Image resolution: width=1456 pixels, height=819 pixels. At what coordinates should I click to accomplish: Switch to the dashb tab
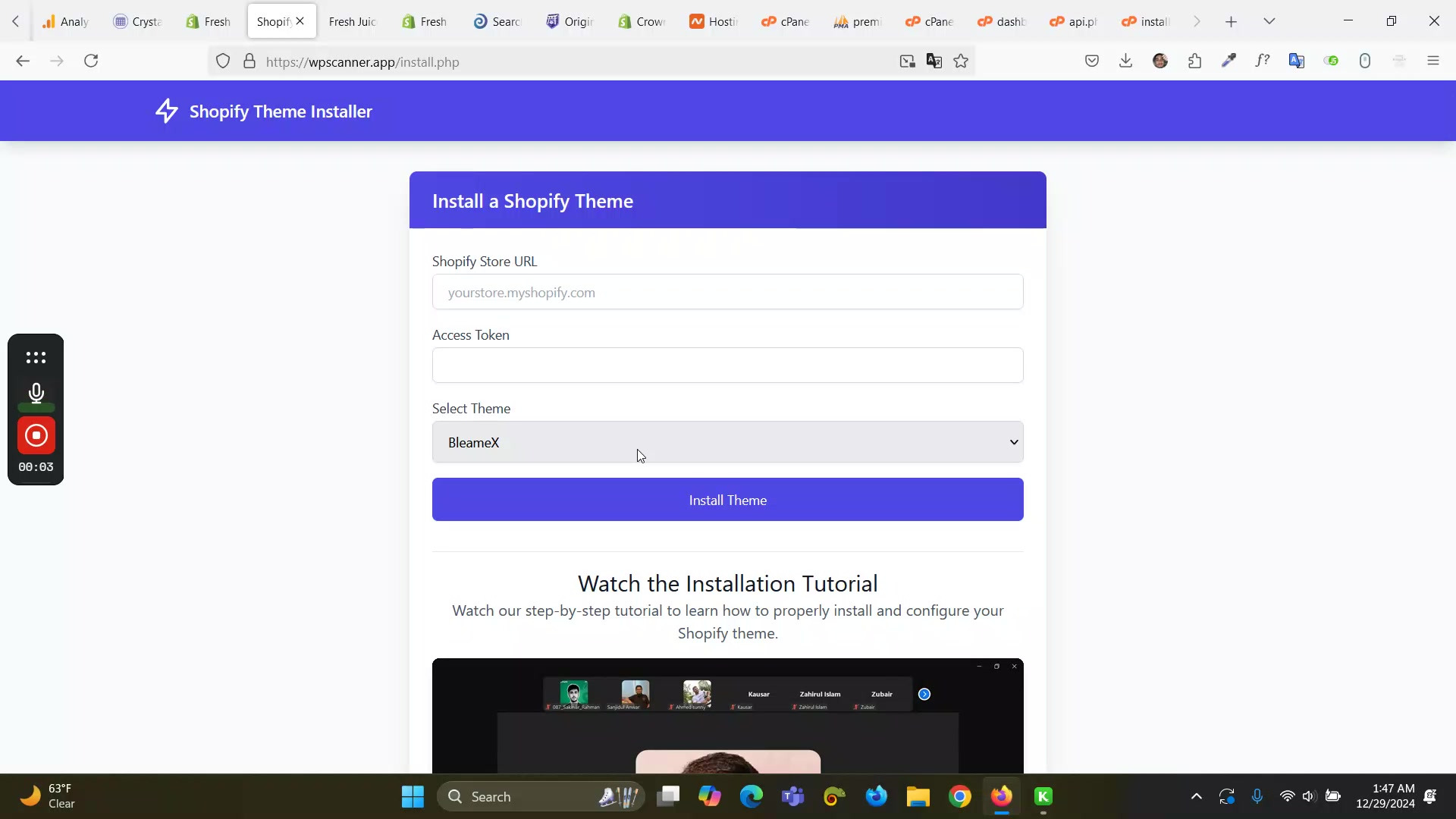coord(1002,21)
